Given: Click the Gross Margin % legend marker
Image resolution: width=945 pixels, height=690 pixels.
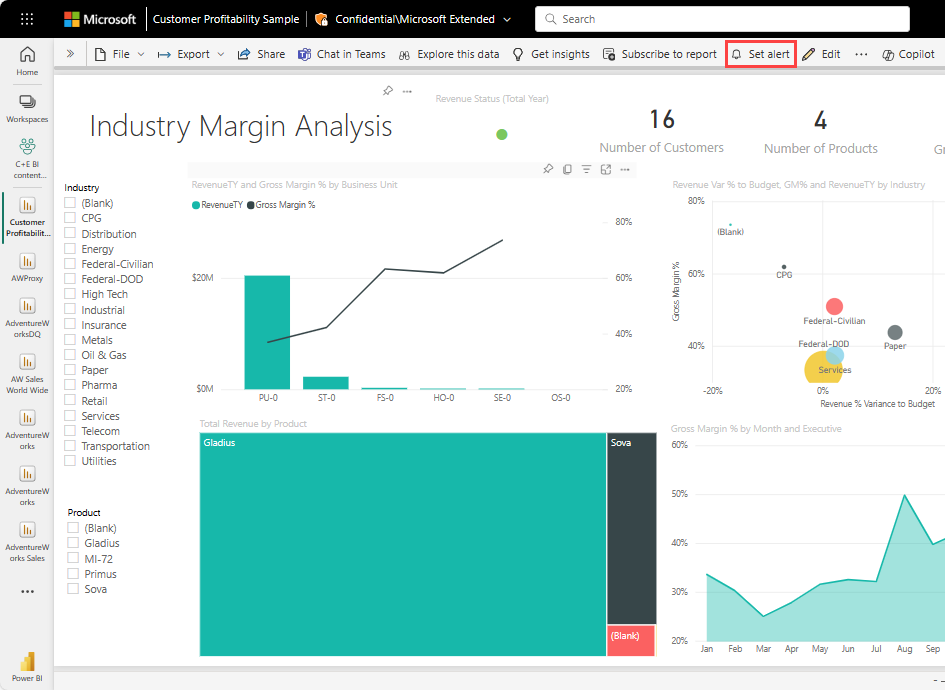Looking at the screenshot, I should click(x=251, y=205).
